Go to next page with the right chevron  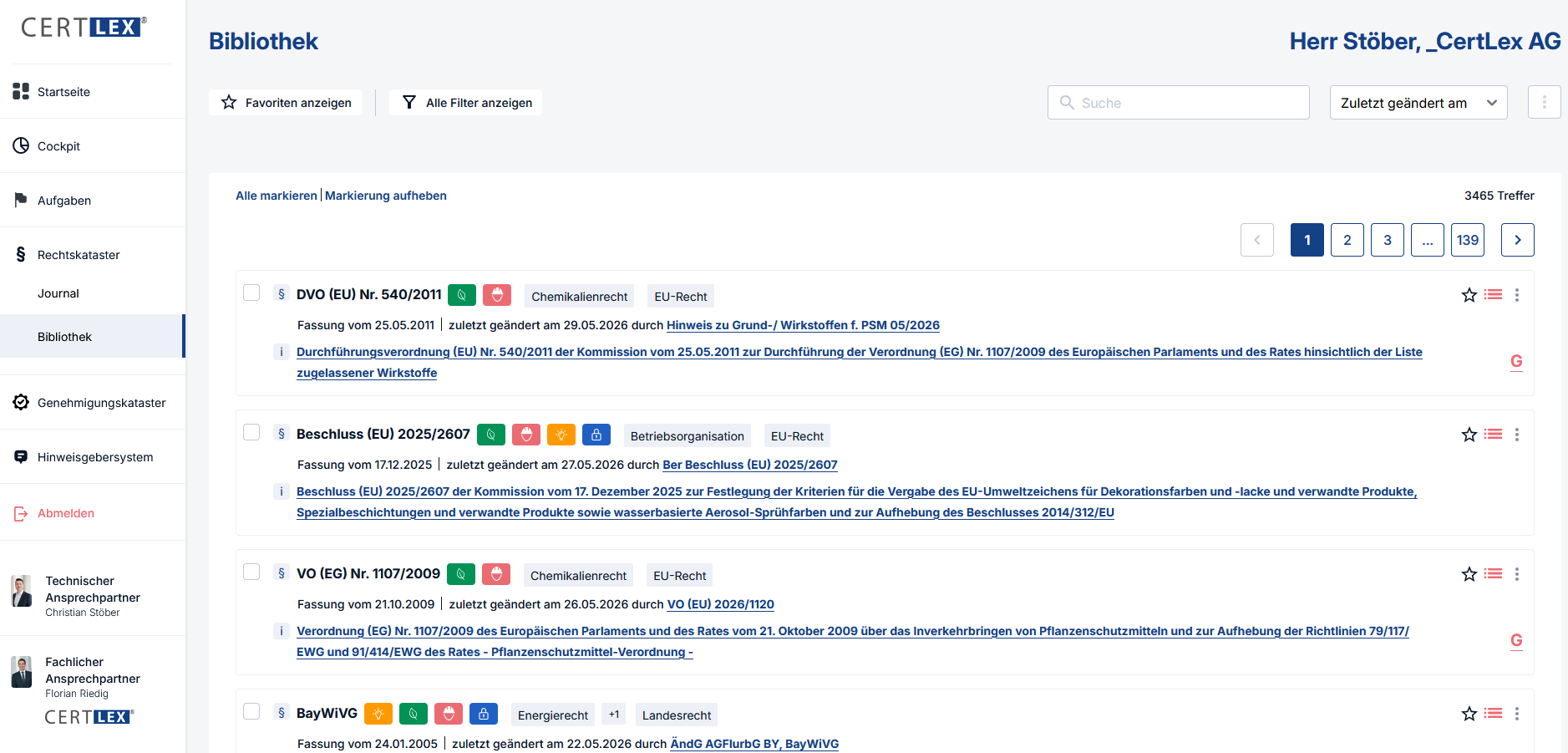pos(1517,240)
